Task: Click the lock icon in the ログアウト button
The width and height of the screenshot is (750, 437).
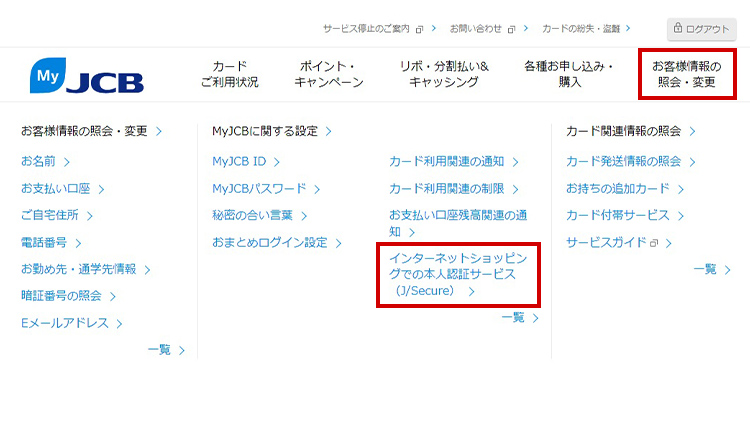Action: (x=678, y=28)
